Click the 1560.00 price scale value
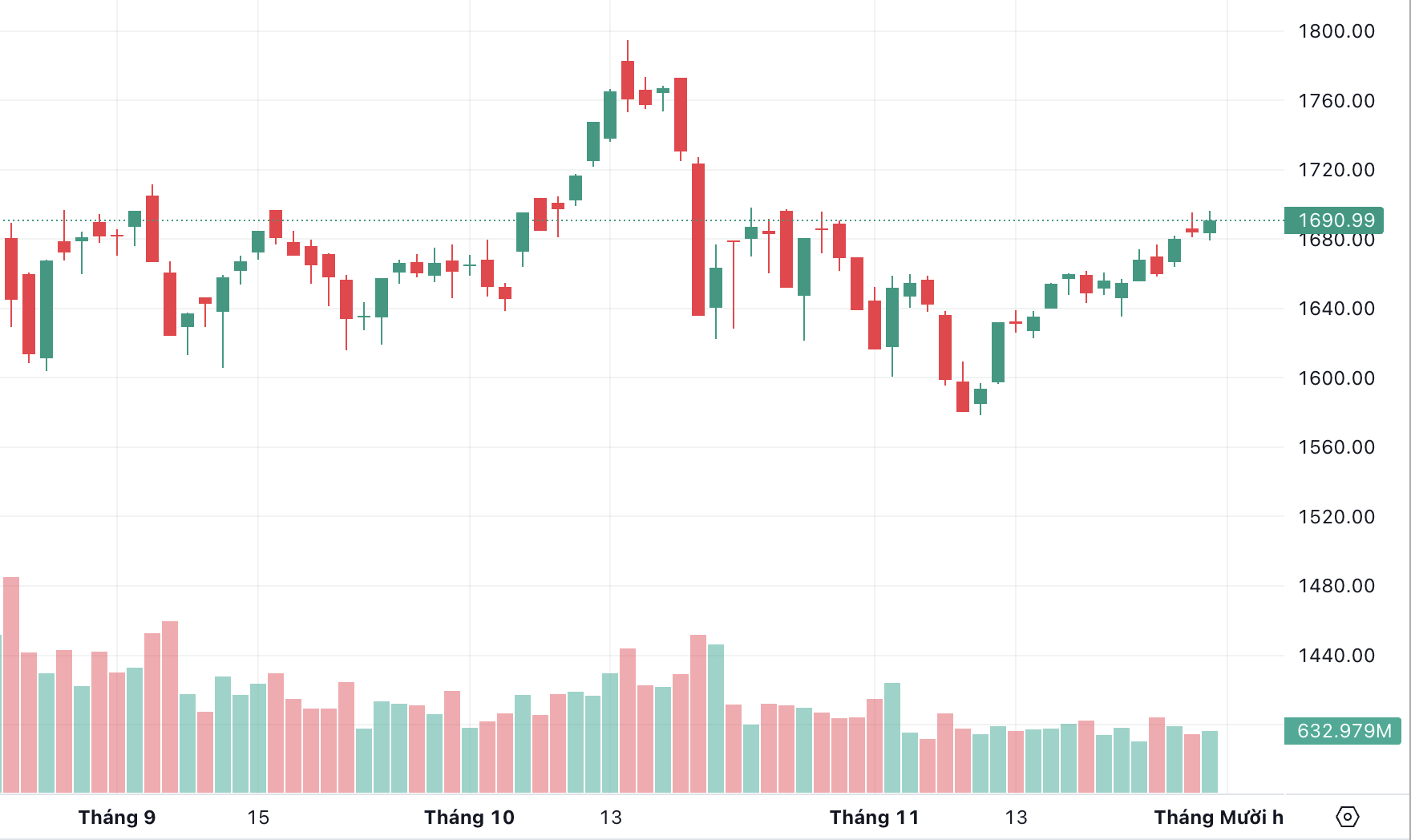 [1336, 447]
